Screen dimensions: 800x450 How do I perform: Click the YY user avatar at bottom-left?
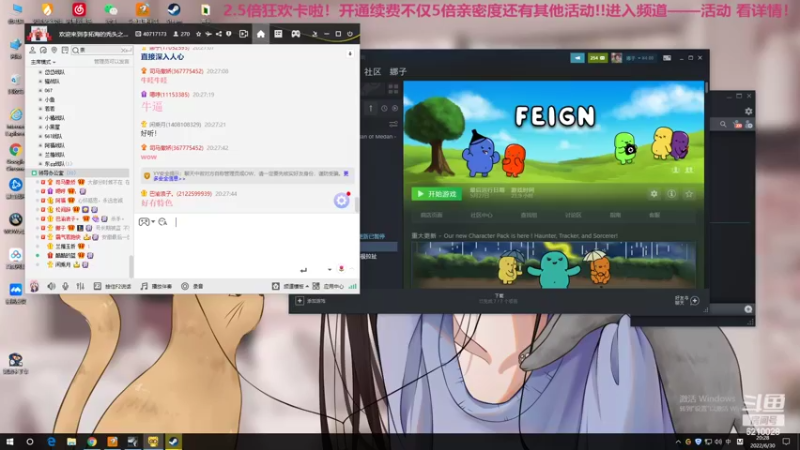coord(34,286)
